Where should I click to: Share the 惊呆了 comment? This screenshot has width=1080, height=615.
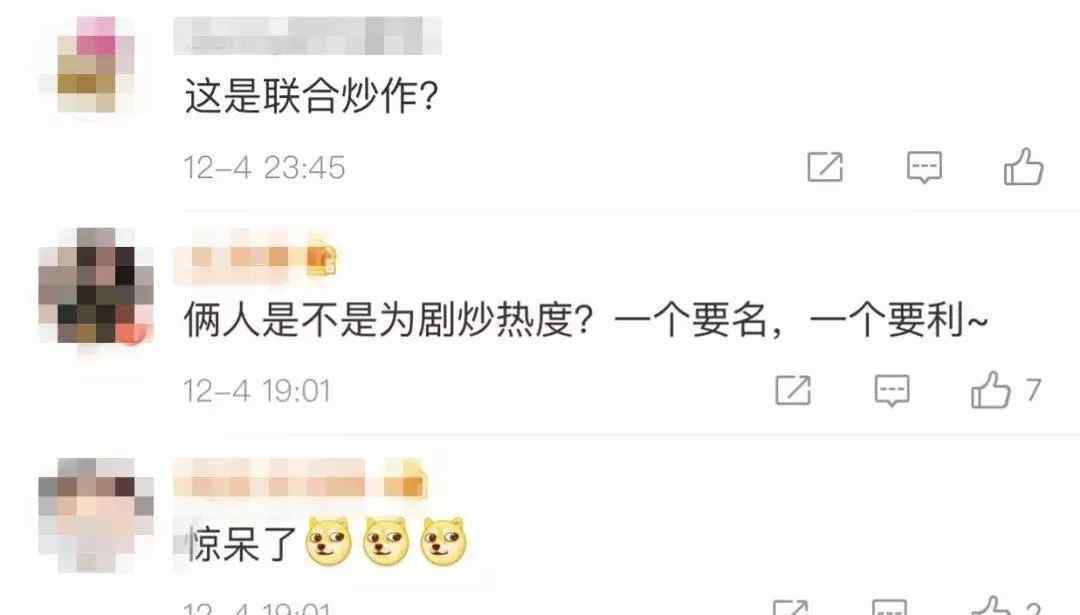[x=791, y=607]
